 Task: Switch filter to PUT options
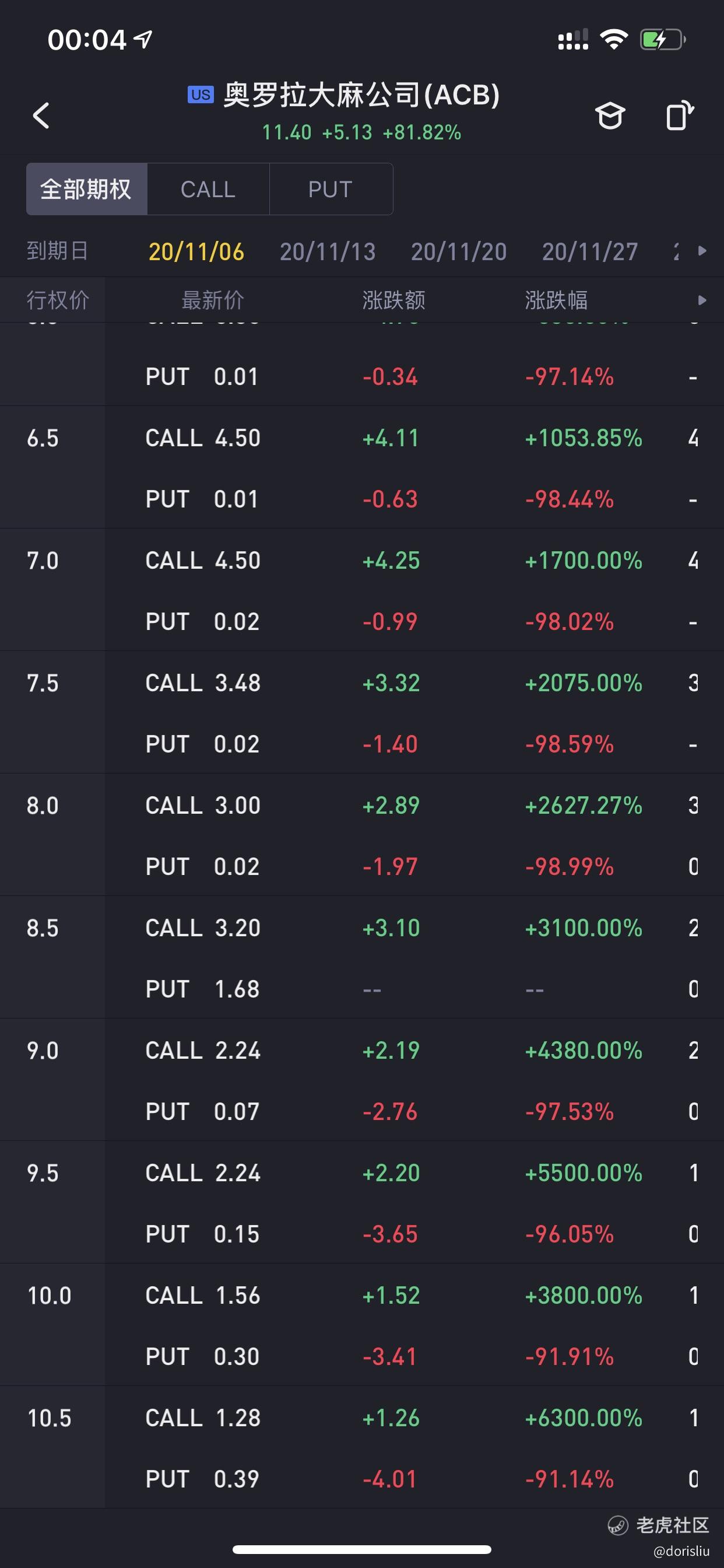[331, 190]
